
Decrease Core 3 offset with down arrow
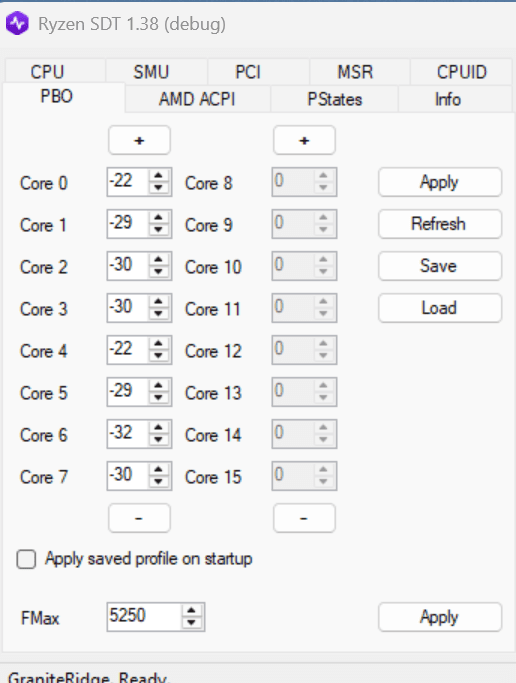click(159, 314)
